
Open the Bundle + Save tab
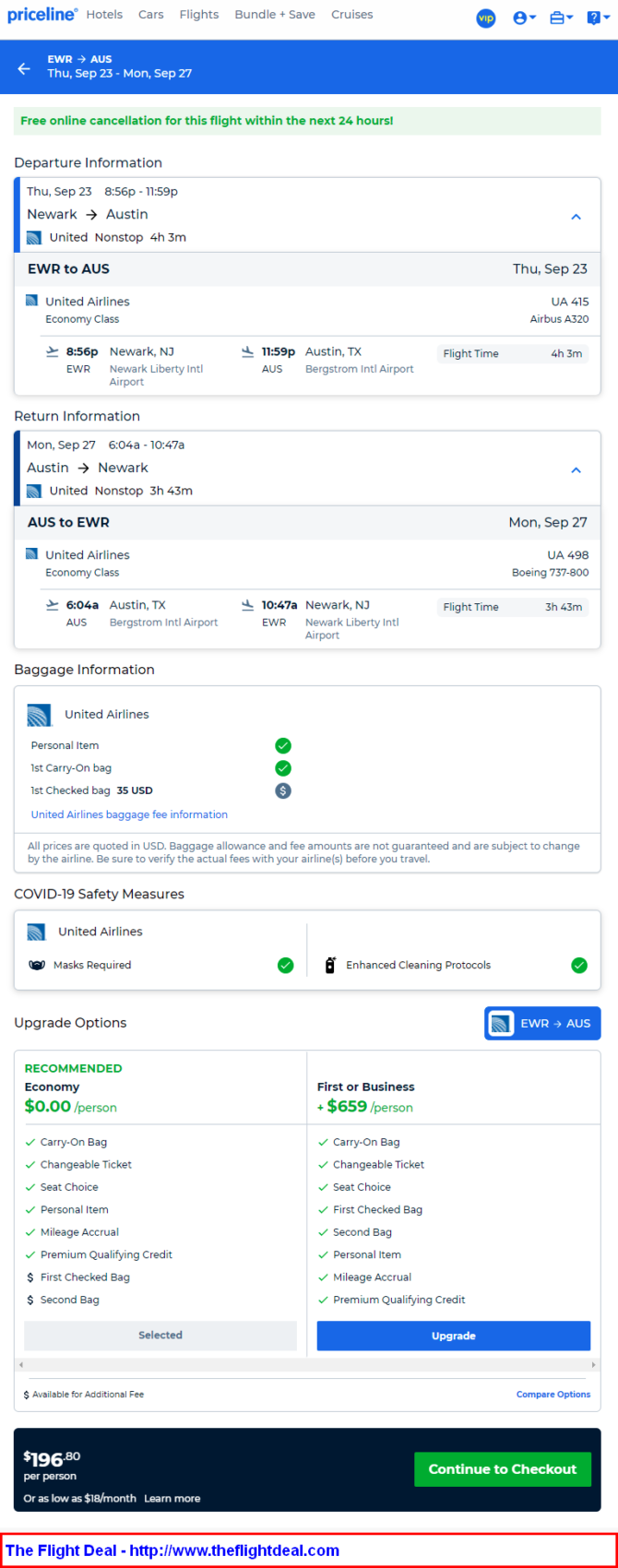(275, 15)
